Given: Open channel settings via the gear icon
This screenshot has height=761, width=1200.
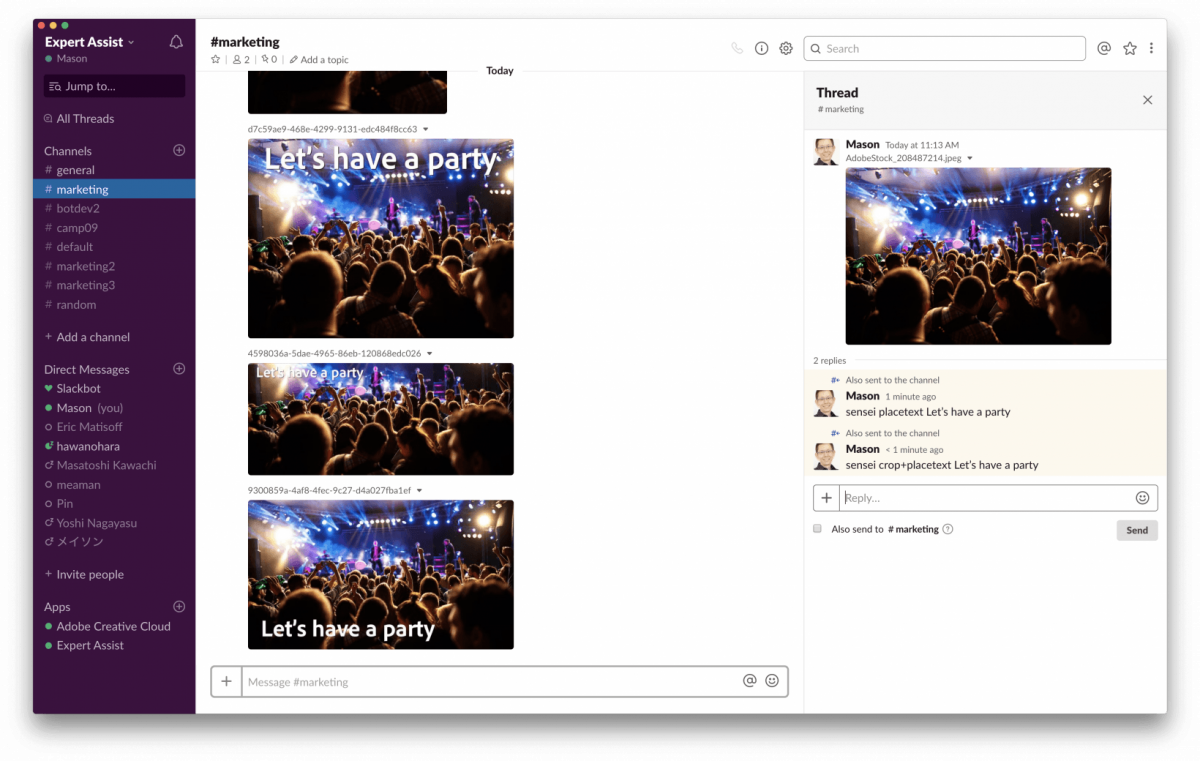Looking at the screenshot, I should tap(786, 47).
